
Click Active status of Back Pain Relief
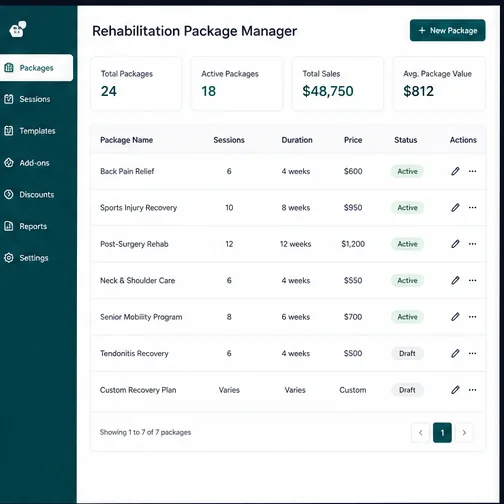tap(407, 171)
